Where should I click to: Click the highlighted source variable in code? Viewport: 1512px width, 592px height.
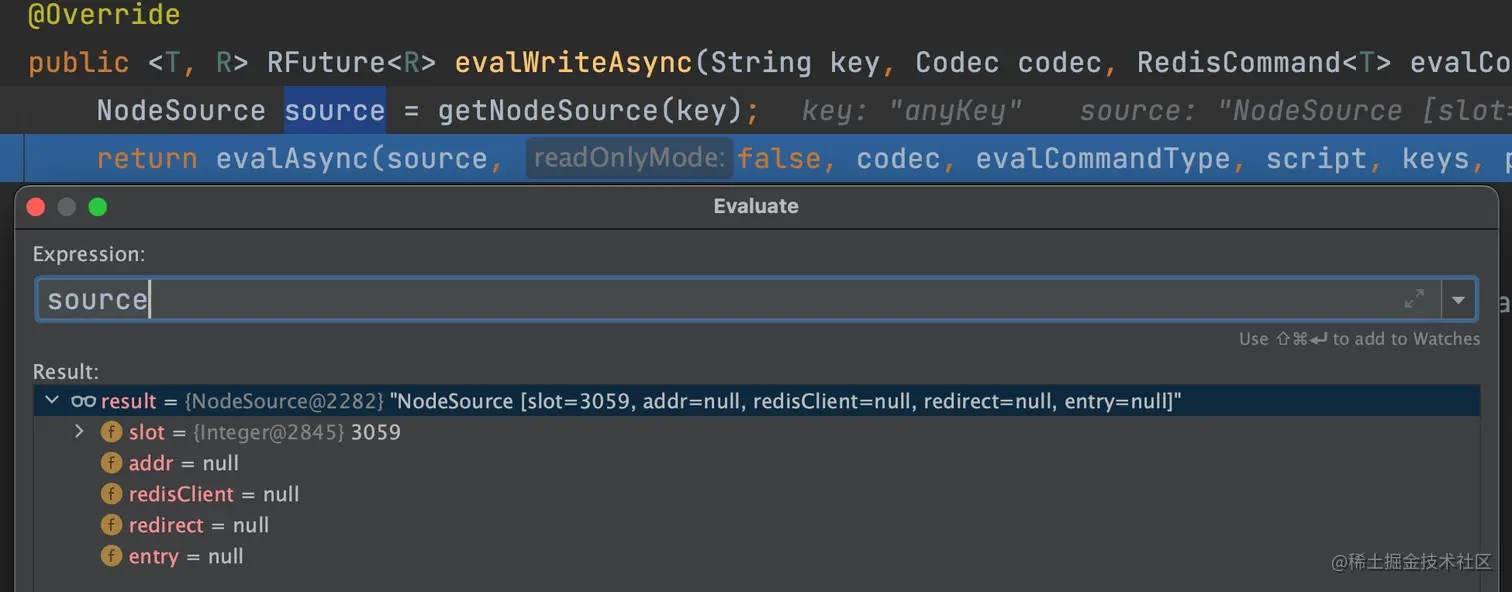(x=335, y=110)
